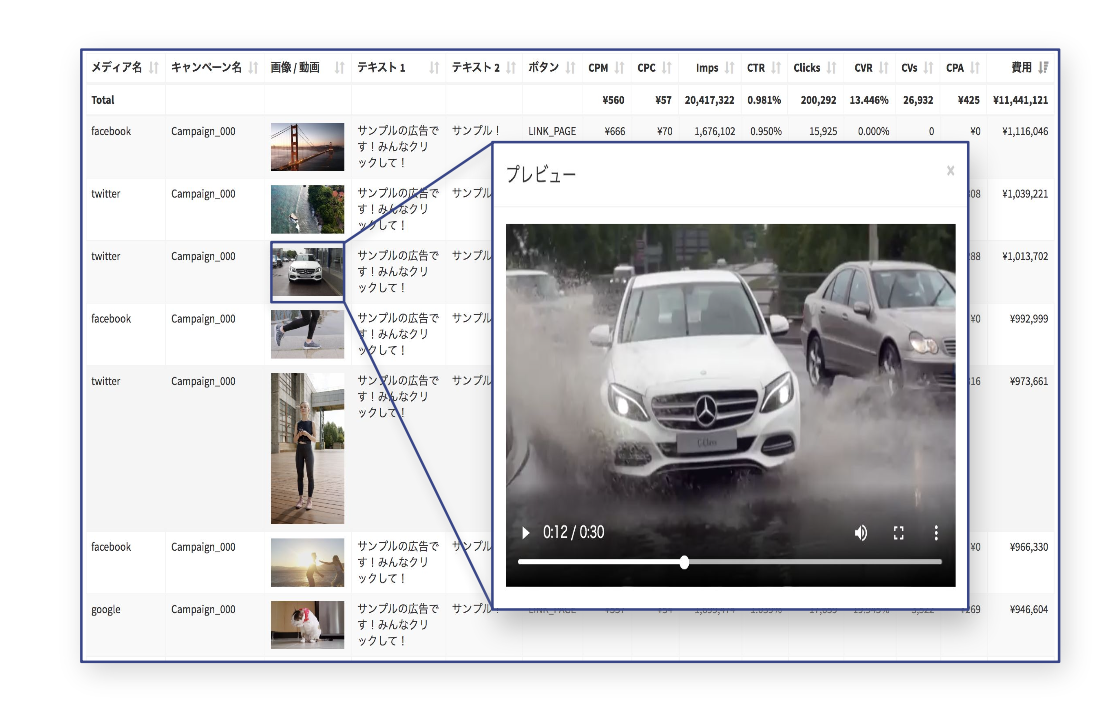Sort by メディア名 column arrows

(x=153, y=68)
